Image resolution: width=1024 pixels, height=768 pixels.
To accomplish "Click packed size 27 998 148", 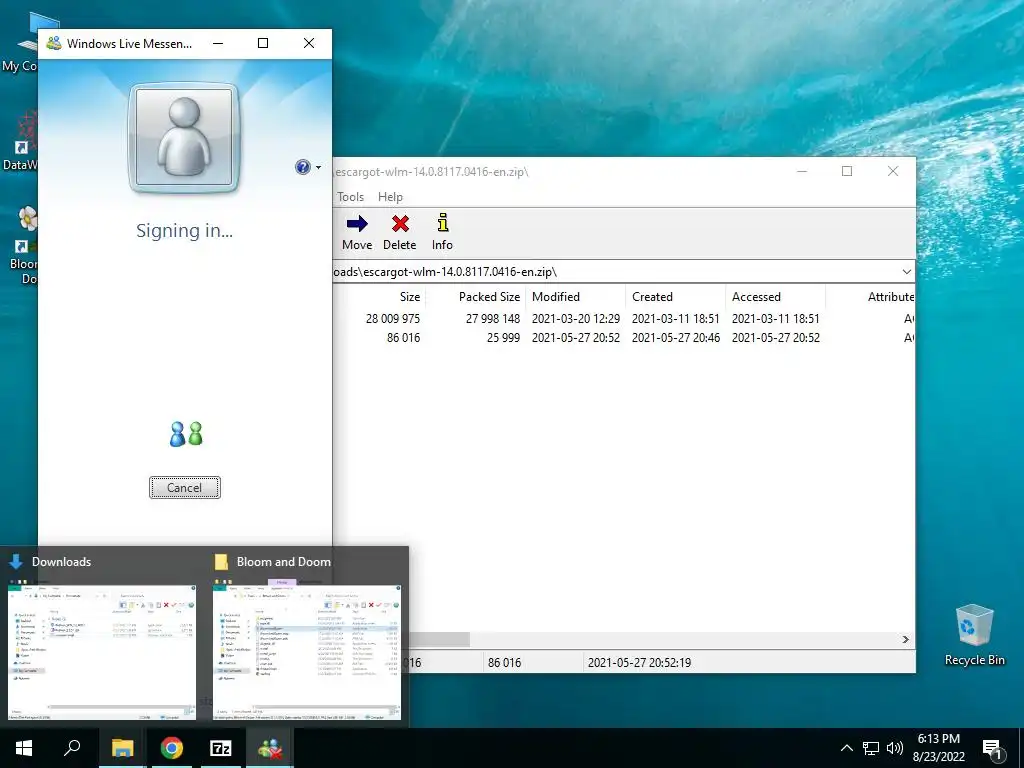I will tap(492, 319).
